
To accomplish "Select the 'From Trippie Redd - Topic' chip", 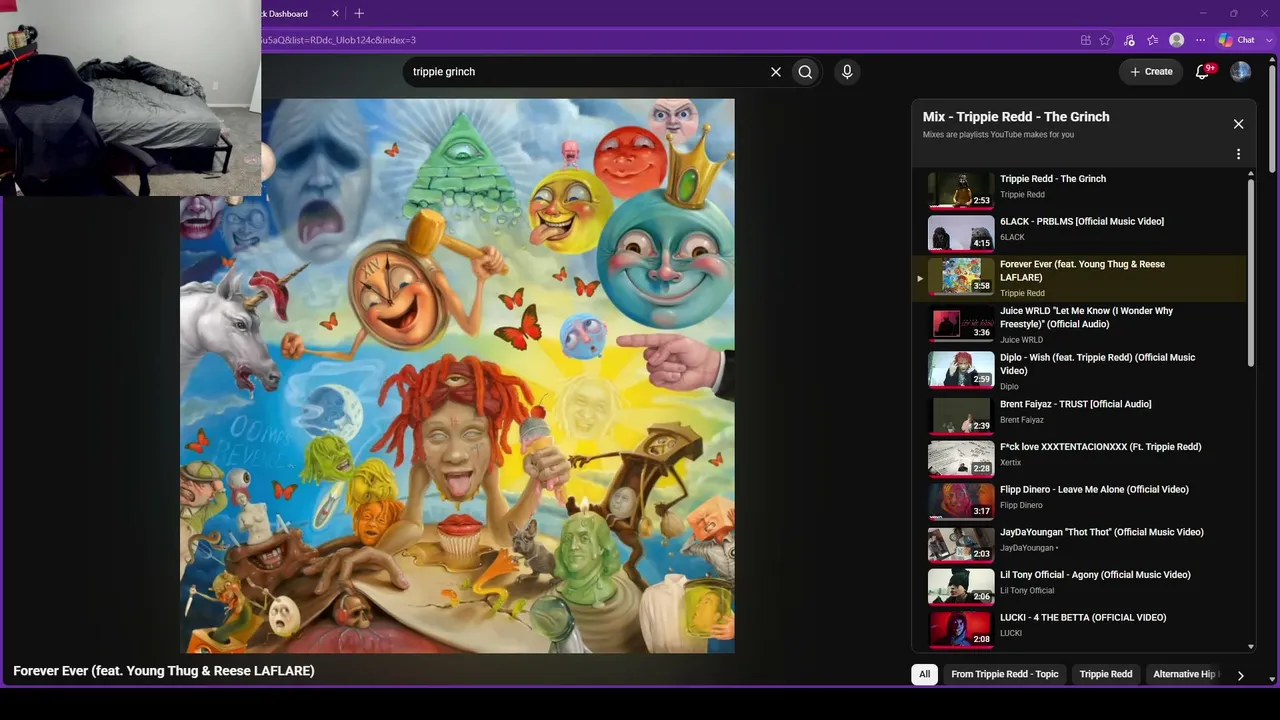I will 1005,674.
